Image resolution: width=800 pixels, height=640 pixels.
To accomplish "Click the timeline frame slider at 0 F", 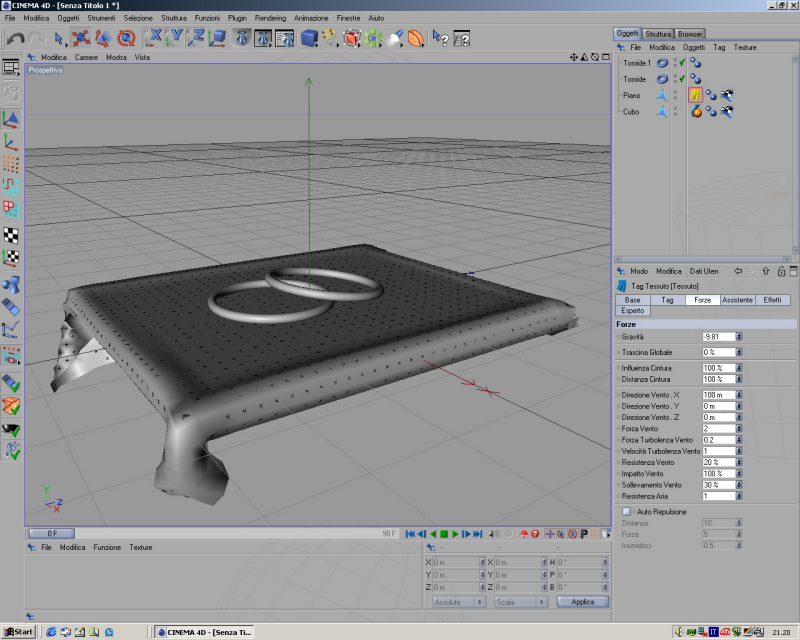I will point(51,534).
